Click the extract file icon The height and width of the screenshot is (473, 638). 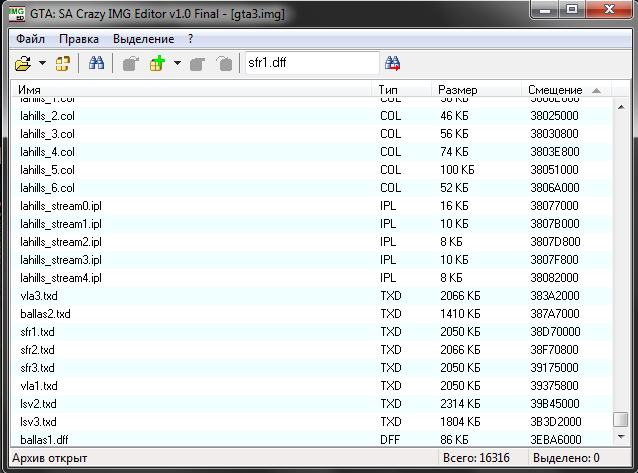point(131,64)
